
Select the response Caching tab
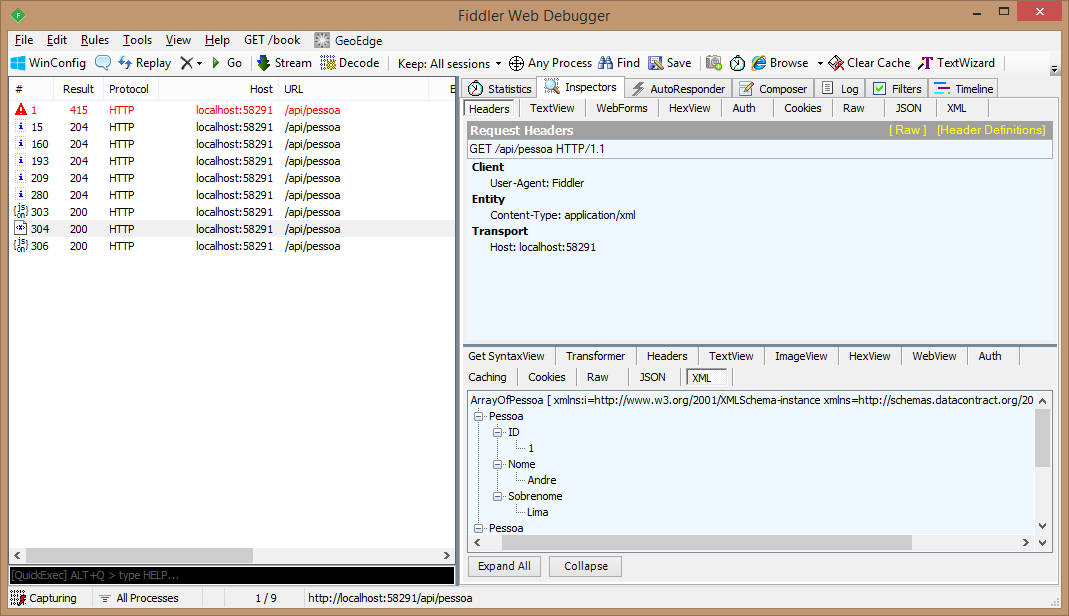click(487, 378)
